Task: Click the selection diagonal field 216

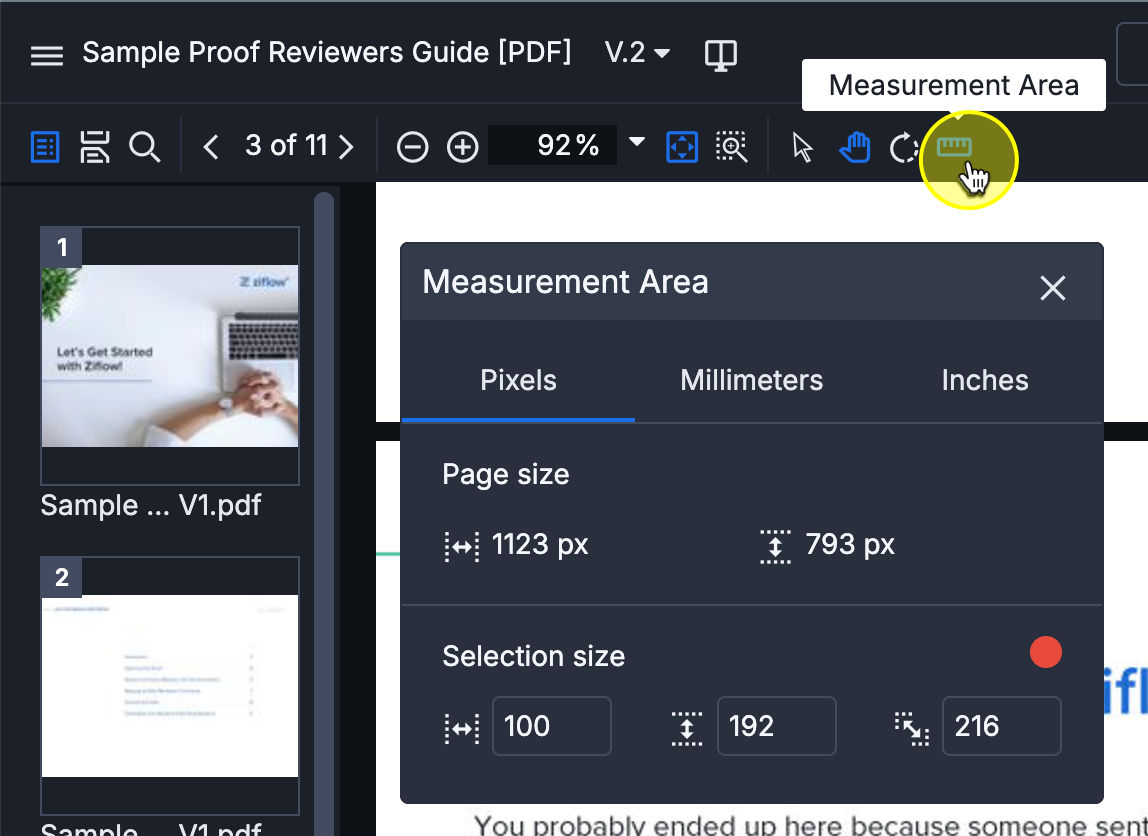Action: click(1002, 726)
